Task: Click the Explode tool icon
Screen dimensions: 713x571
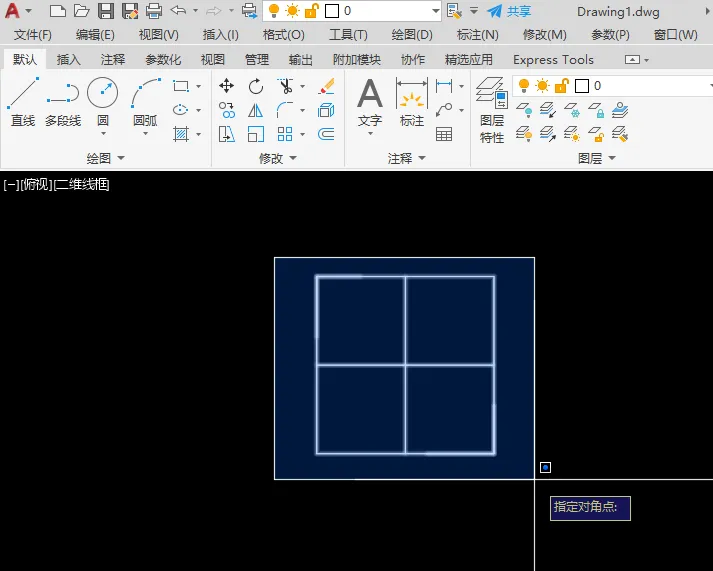Action: click(x=326, y=110)
